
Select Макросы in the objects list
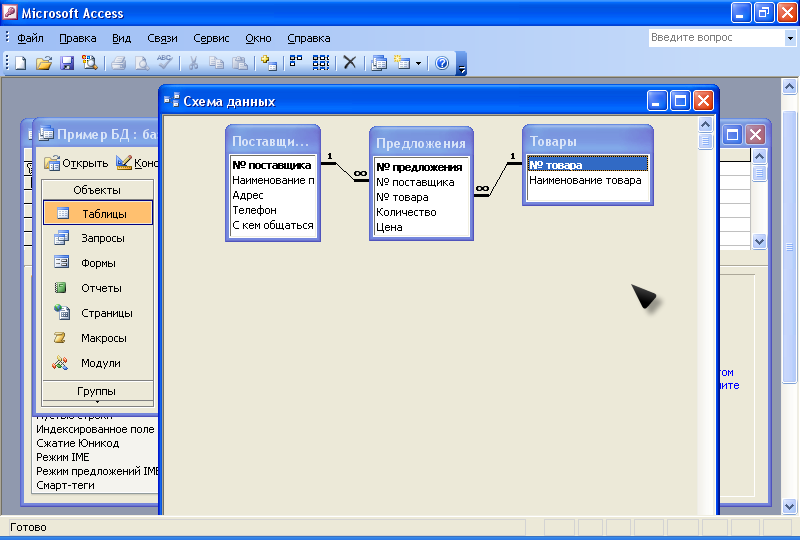(97, 338)
